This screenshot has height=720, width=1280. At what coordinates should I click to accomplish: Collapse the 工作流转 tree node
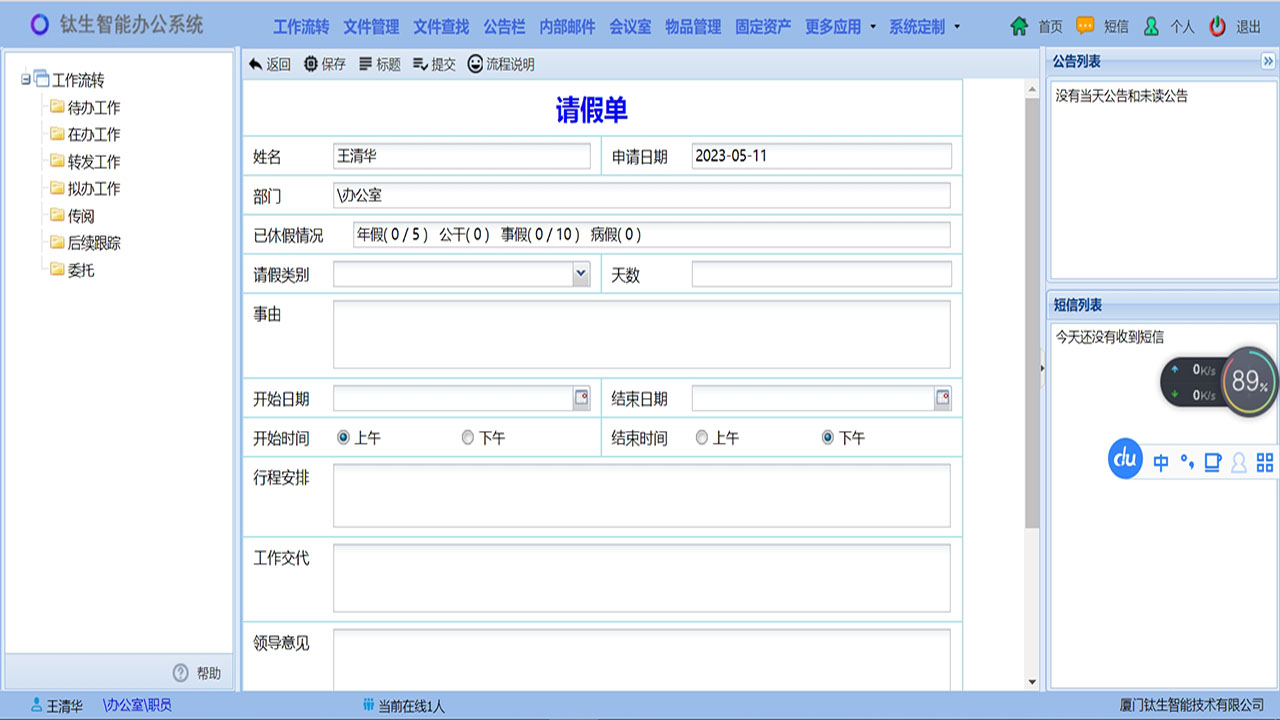pos(25,79)
